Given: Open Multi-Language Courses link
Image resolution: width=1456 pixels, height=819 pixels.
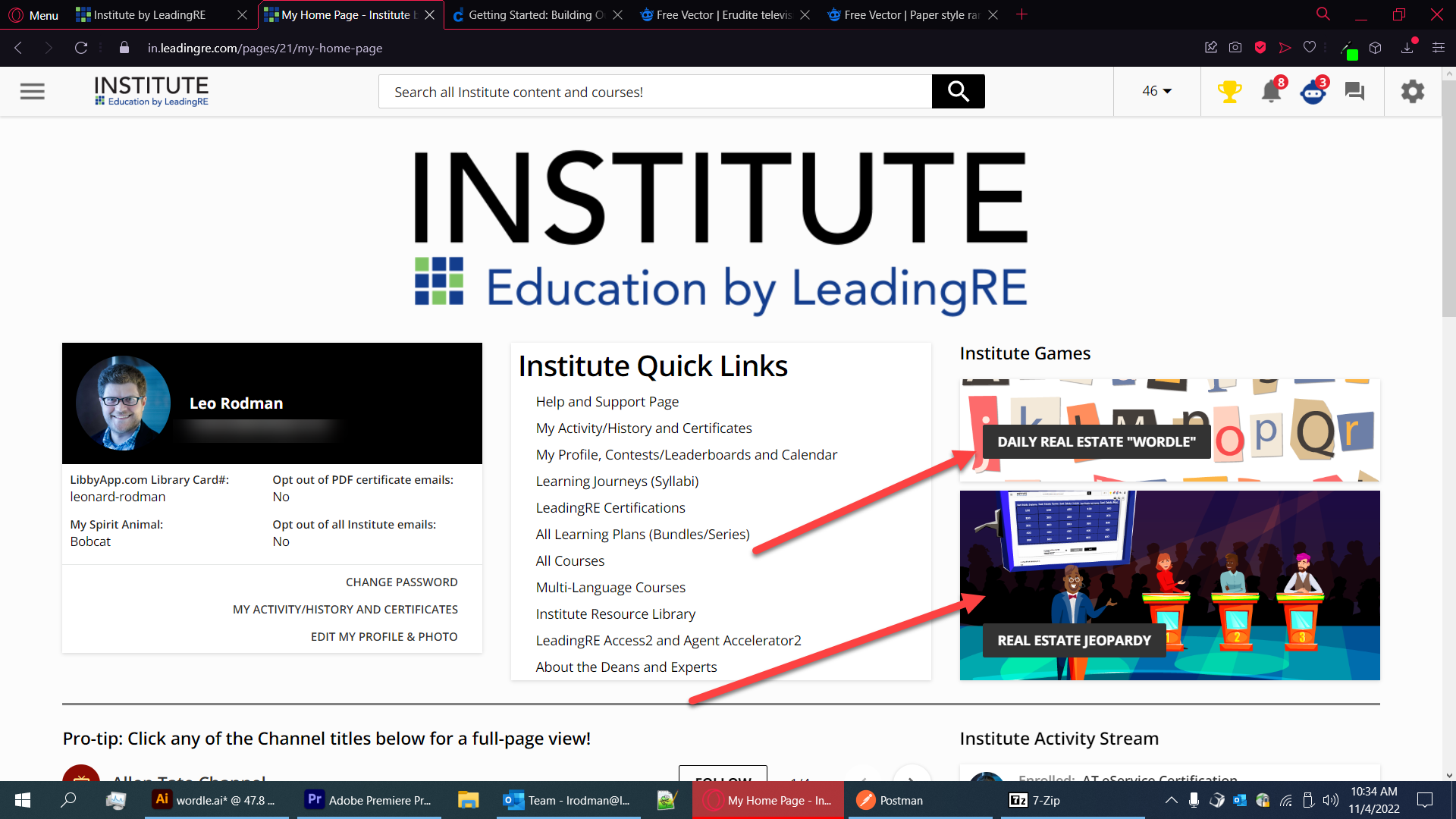Looking at the screenshot, I should pos(610,588).
